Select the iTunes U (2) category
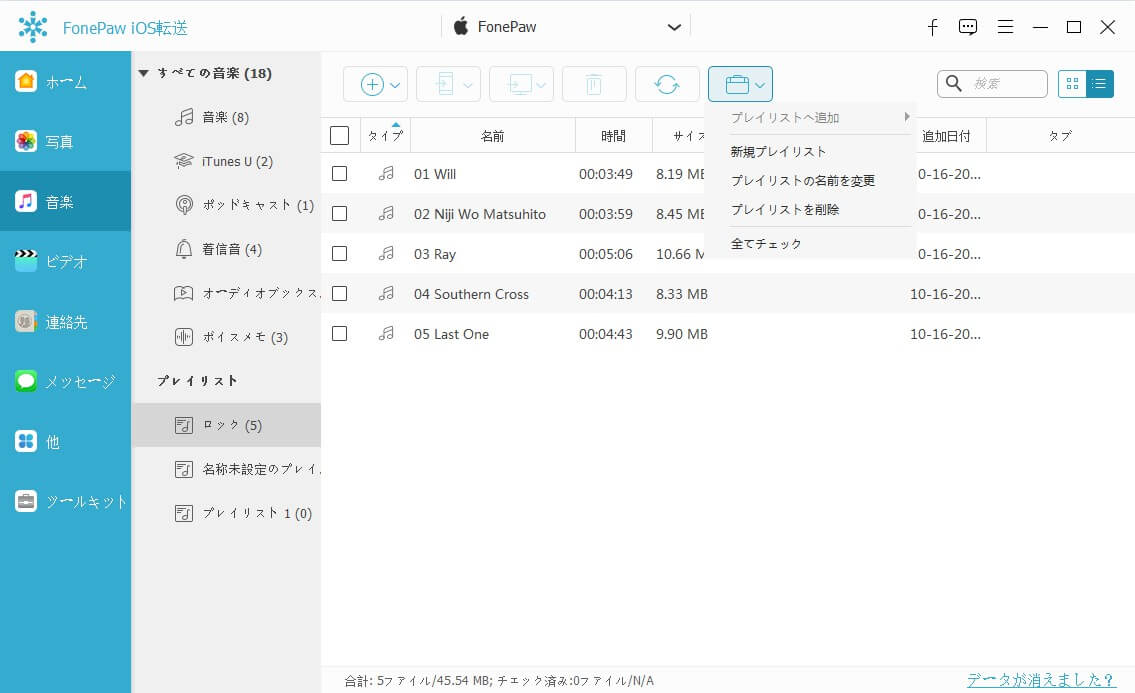Viewport: 1135px width, 693px height. (226, 161)
